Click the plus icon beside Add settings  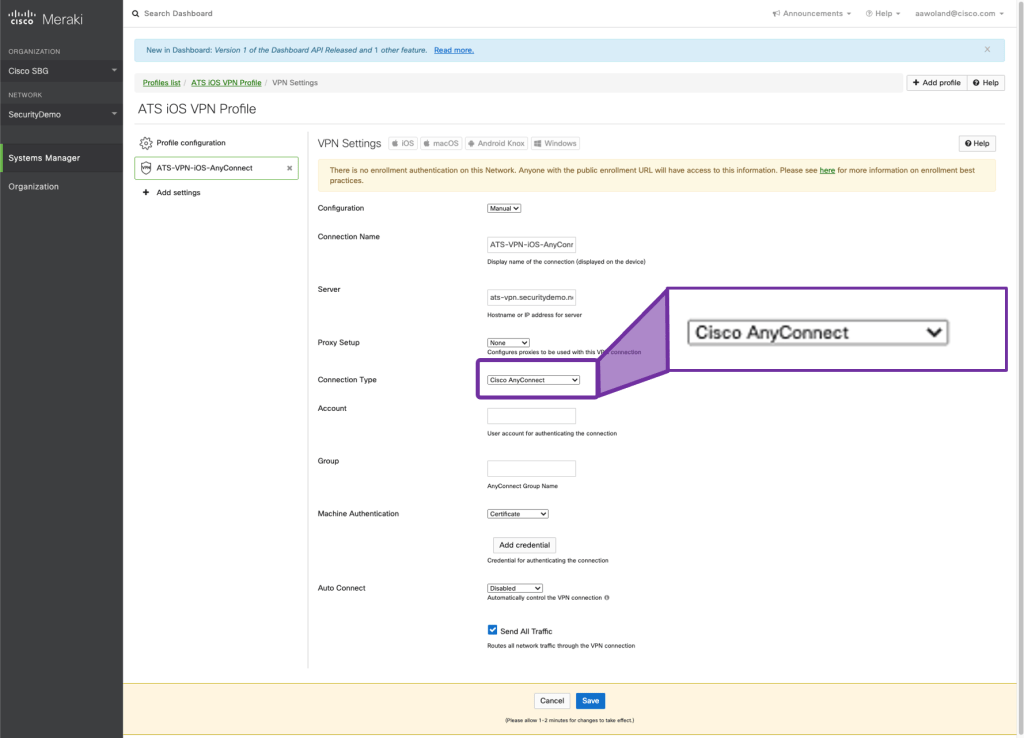coord(146,192)
